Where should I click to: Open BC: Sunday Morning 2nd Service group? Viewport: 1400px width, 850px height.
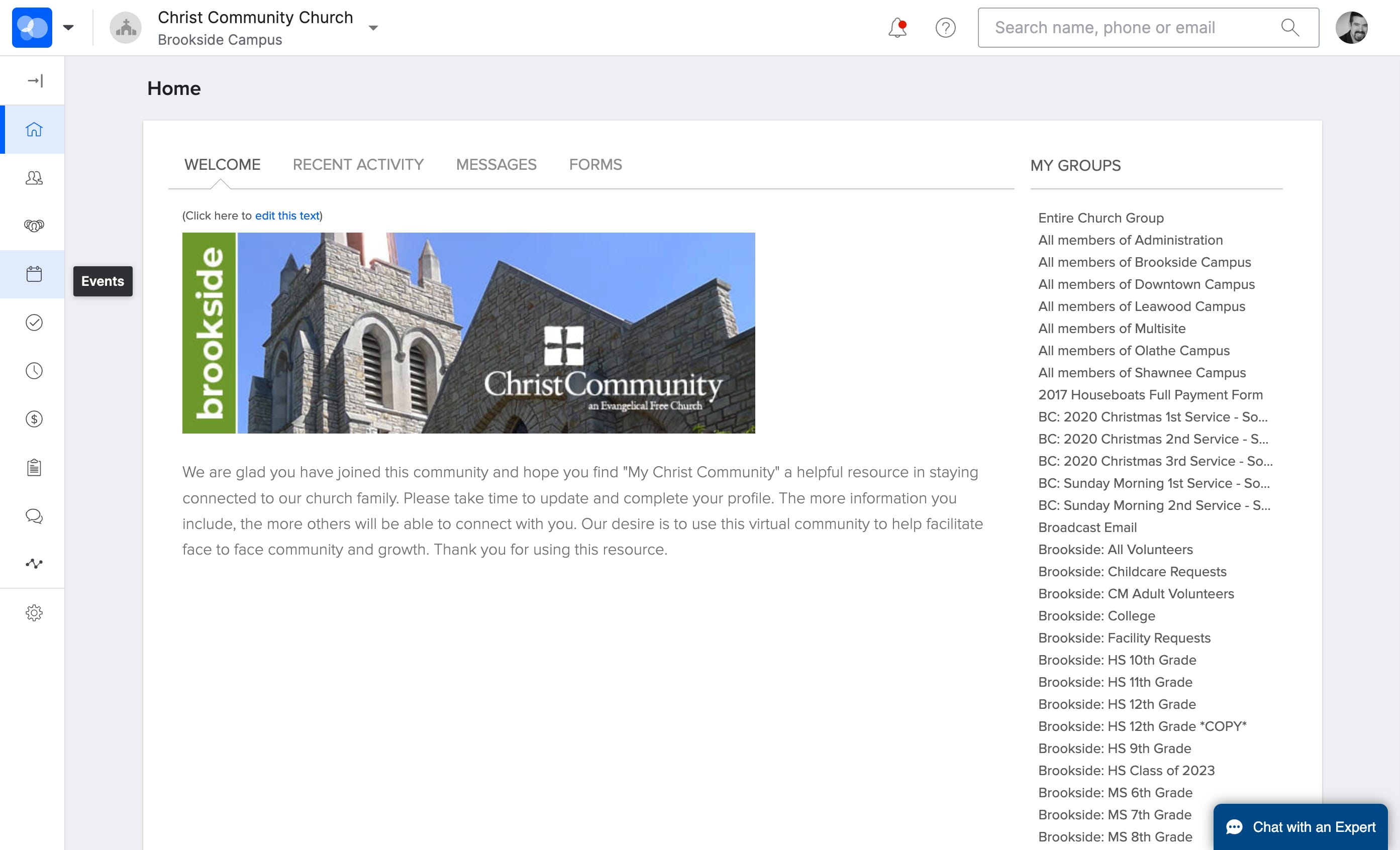coord(1155,506)
